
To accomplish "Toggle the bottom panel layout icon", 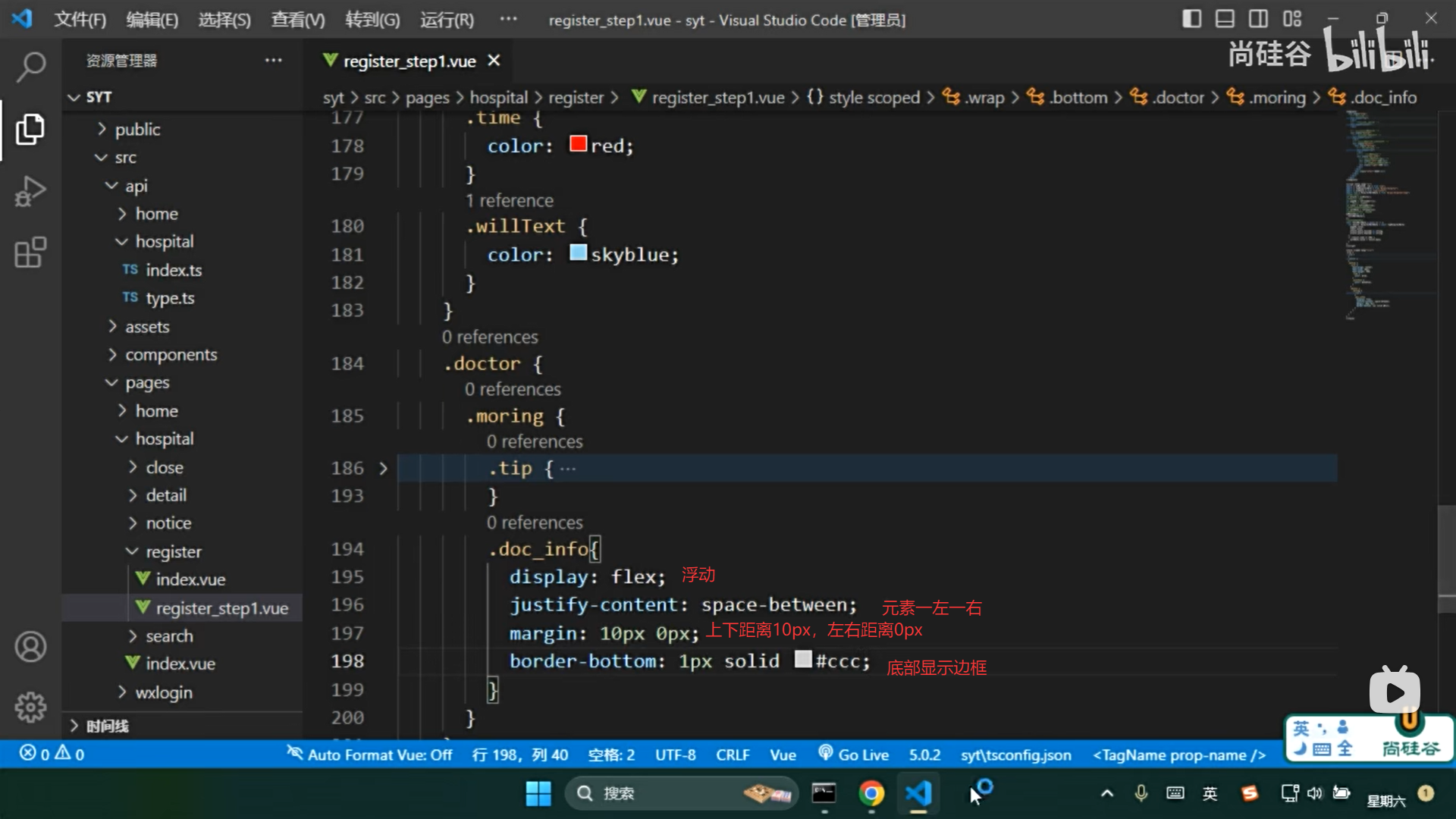I will tap(1225, 19).
